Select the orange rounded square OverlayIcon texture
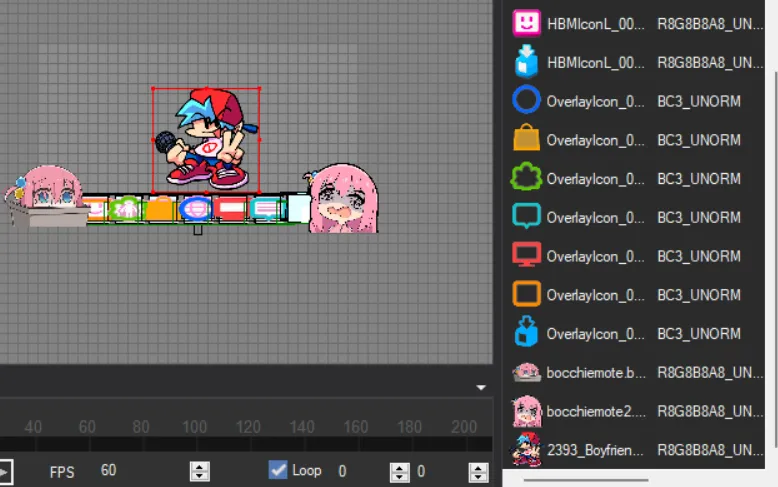Screen dimensions: 778x487 (594, 295)
